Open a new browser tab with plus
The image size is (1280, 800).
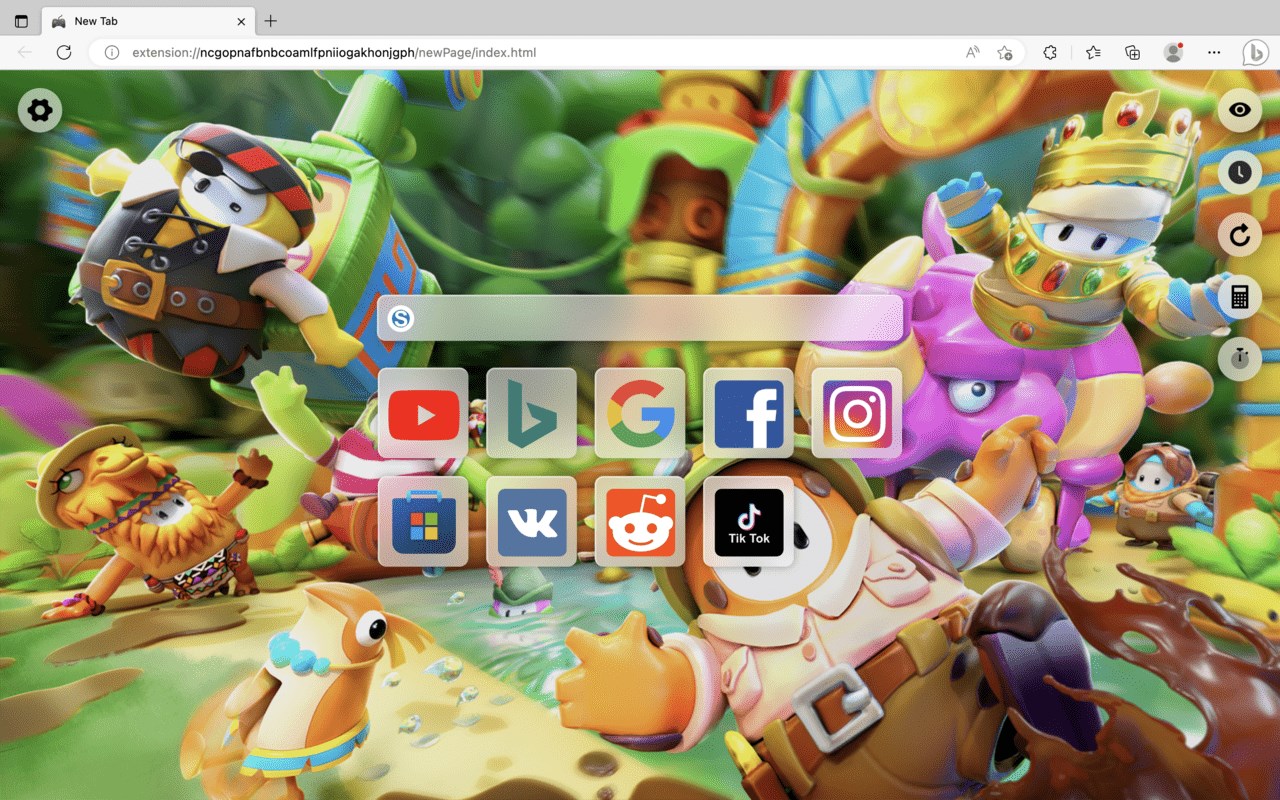[271, 21]
